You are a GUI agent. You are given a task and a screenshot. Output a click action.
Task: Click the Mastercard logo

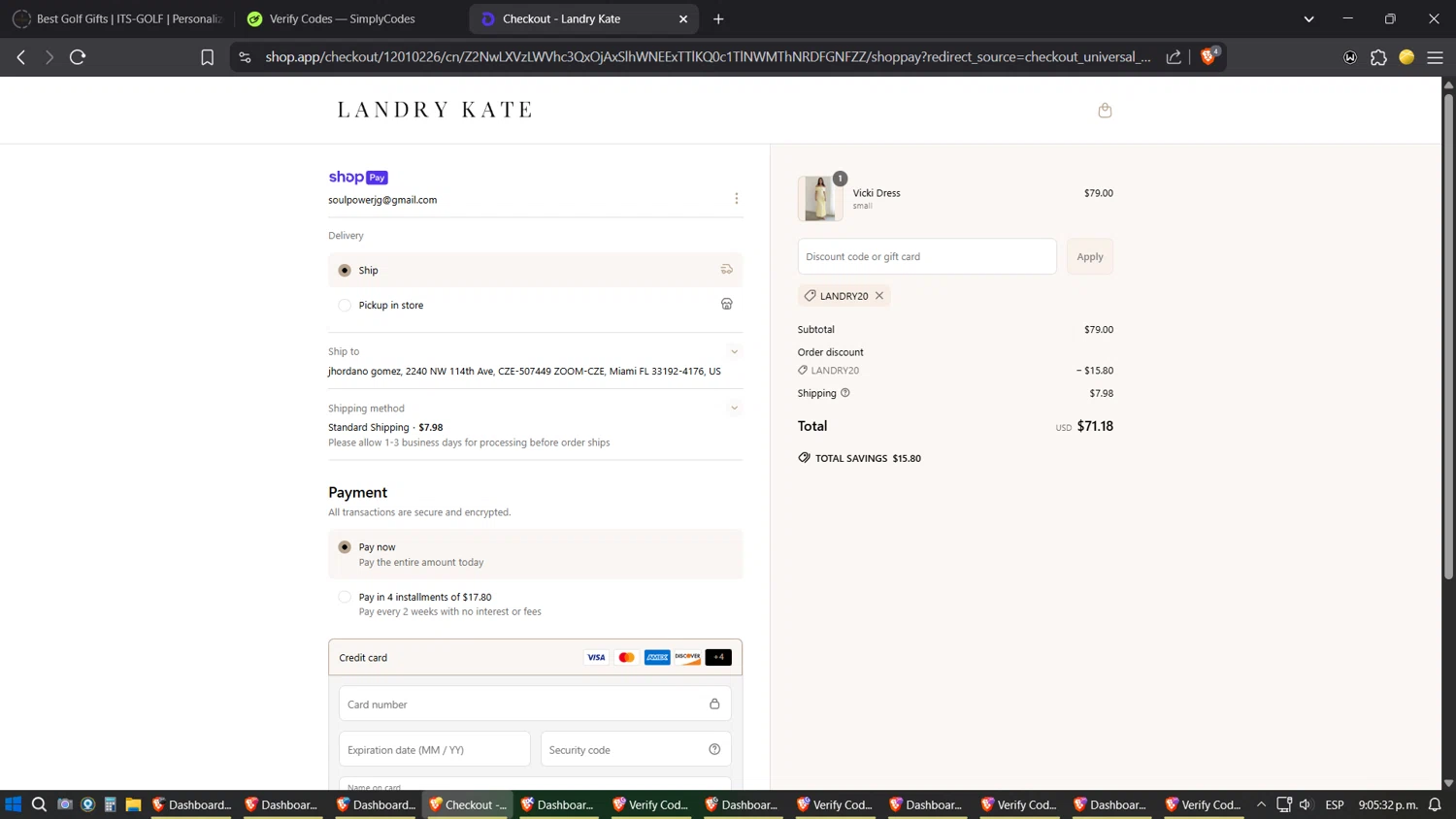click(x=627, y=657)
